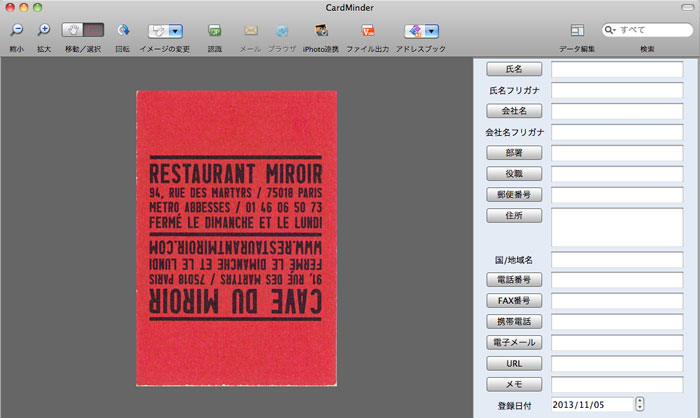Click the 氏名 button
Viewport: 700px width, 418px height.
pos(514,69)
